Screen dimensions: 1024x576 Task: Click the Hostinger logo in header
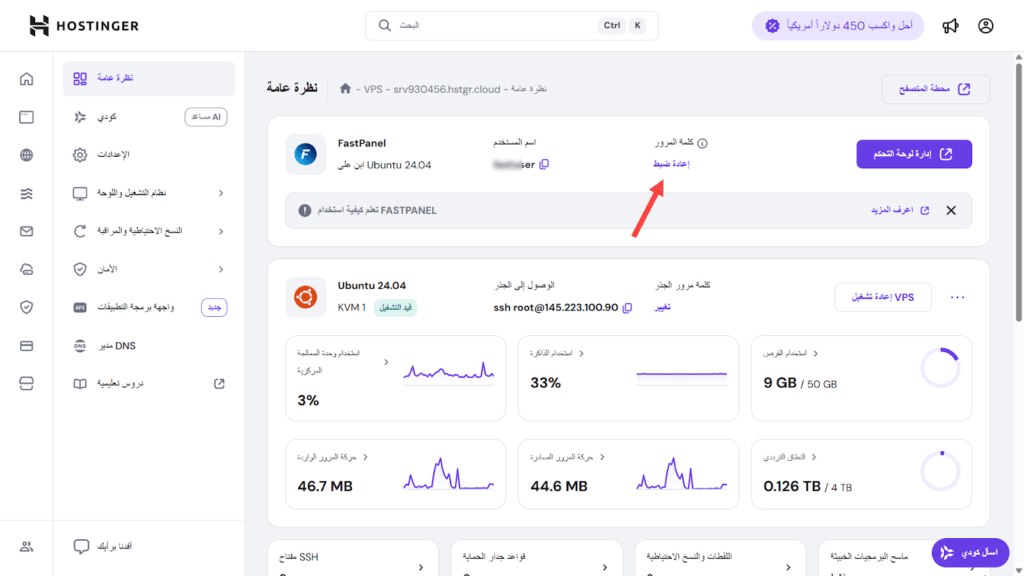tap(84, 26)
